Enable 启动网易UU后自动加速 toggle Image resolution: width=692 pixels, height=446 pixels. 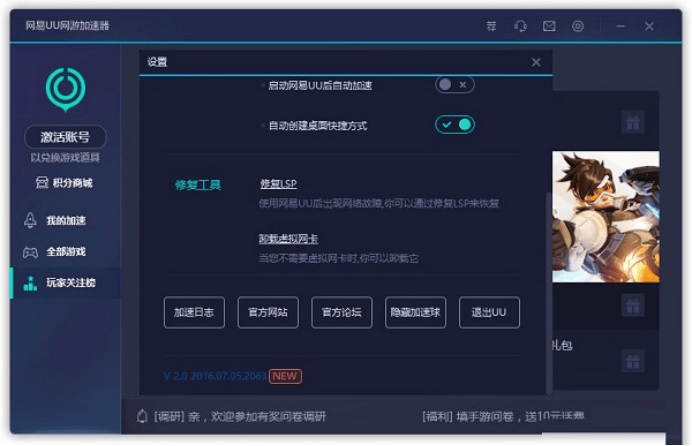[454, 85]
